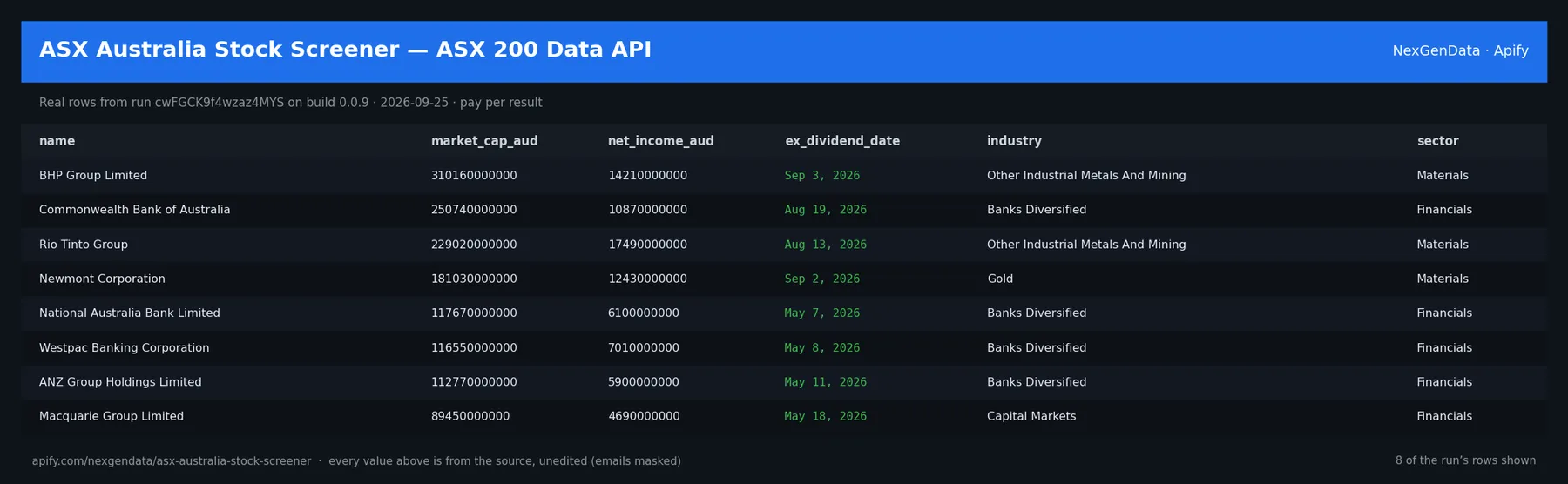Click Westpac's Banks Diversified industry cell
The height and width of the screenshot is (484, 1568).
1037,348
